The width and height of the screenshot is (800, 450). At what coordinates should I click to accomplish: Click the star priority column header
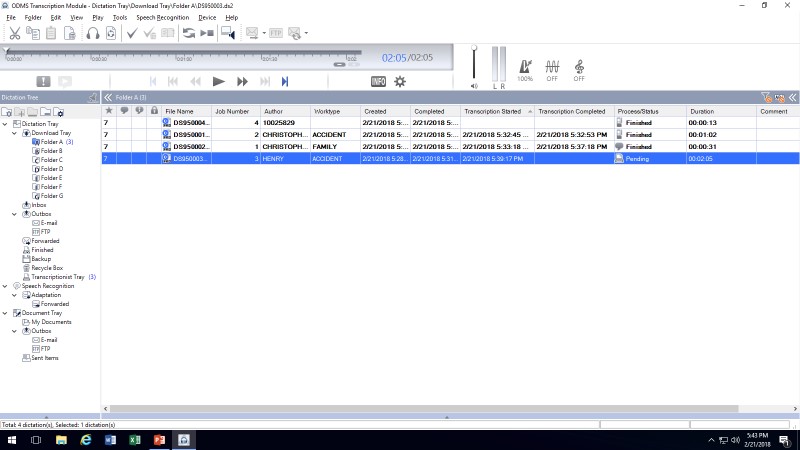(x=109, y=111)
